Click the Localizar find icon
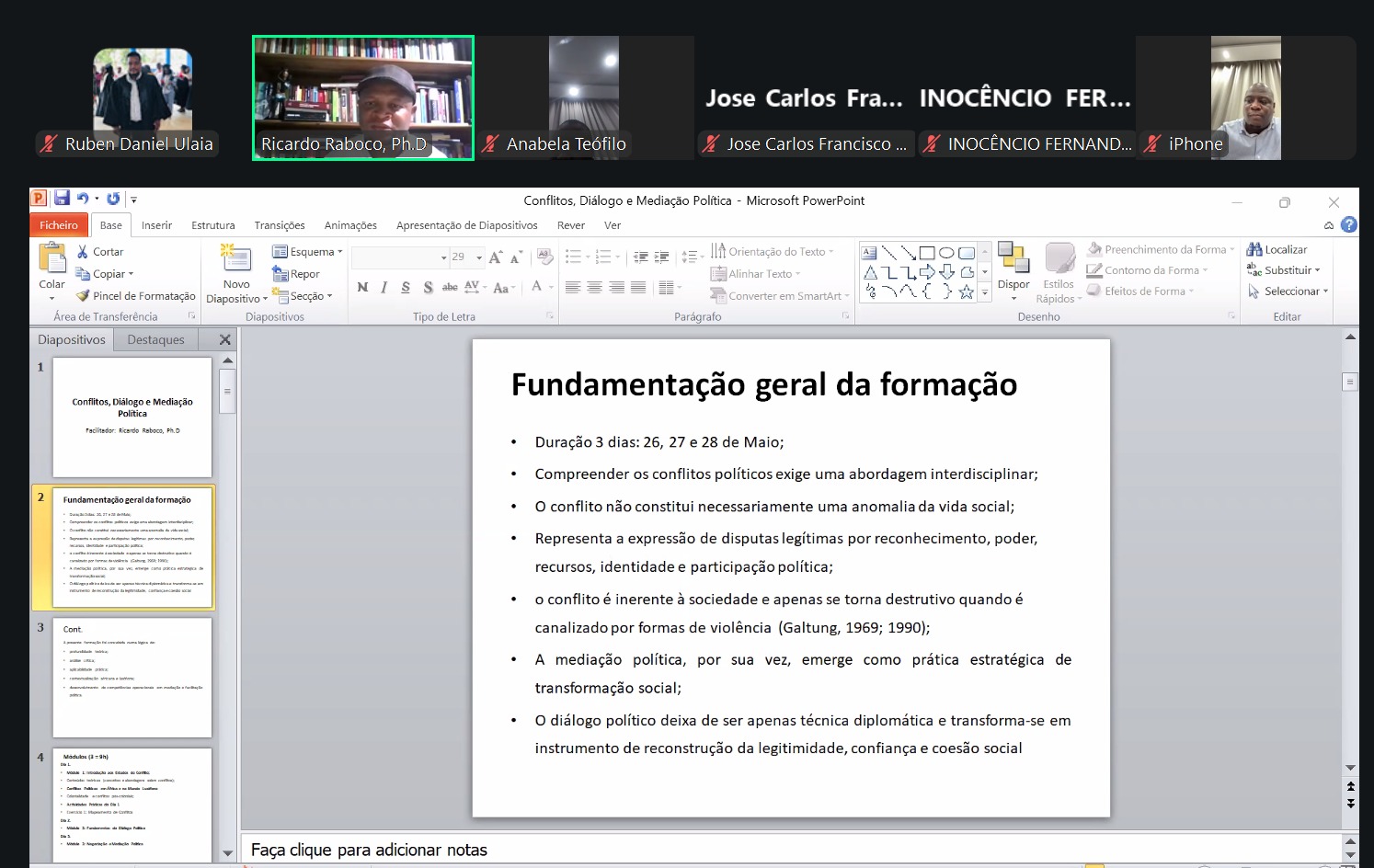Image resolution: width=1374 pixels, height=868 pixels. click(x=1254, y=249)
